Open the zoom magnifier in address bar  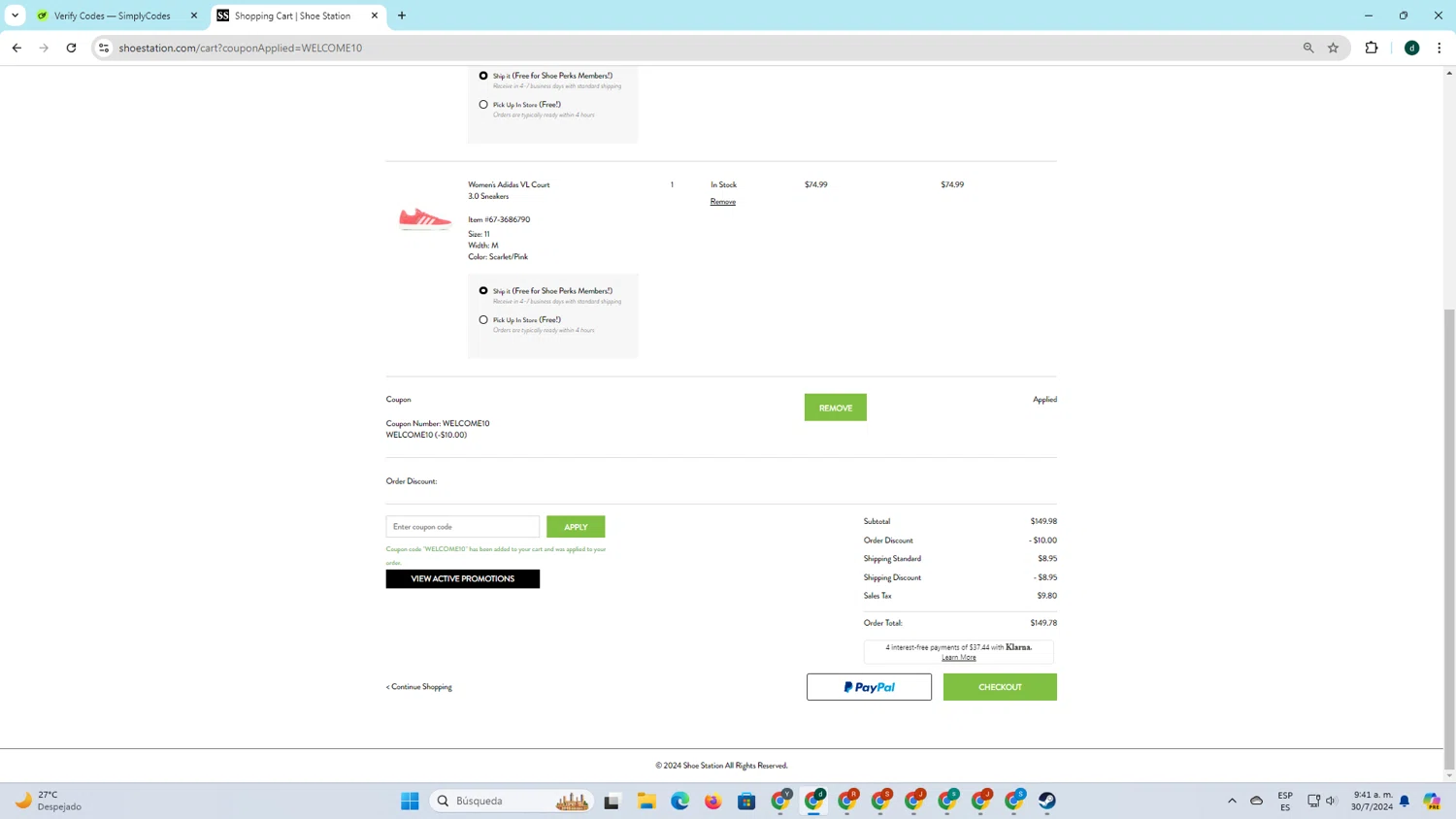(x=1308, y=48)
